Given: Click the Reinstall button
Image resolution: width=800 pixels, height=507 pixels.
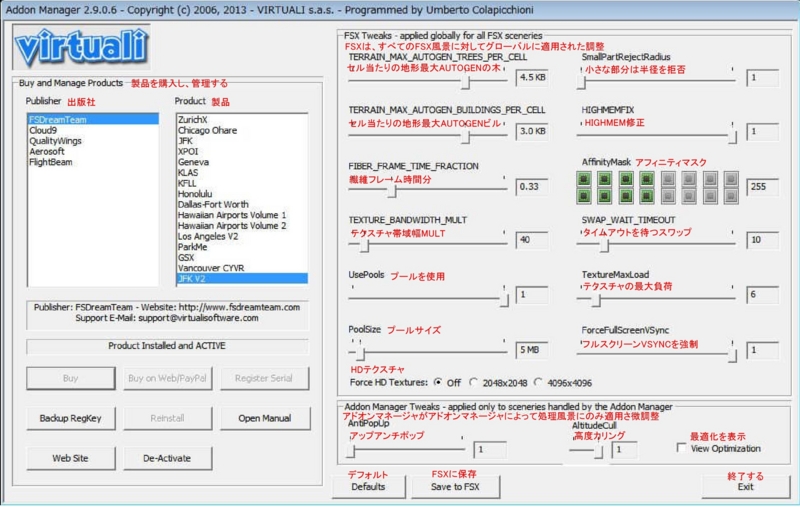Looking at the screenshot, I should (167, 418).
